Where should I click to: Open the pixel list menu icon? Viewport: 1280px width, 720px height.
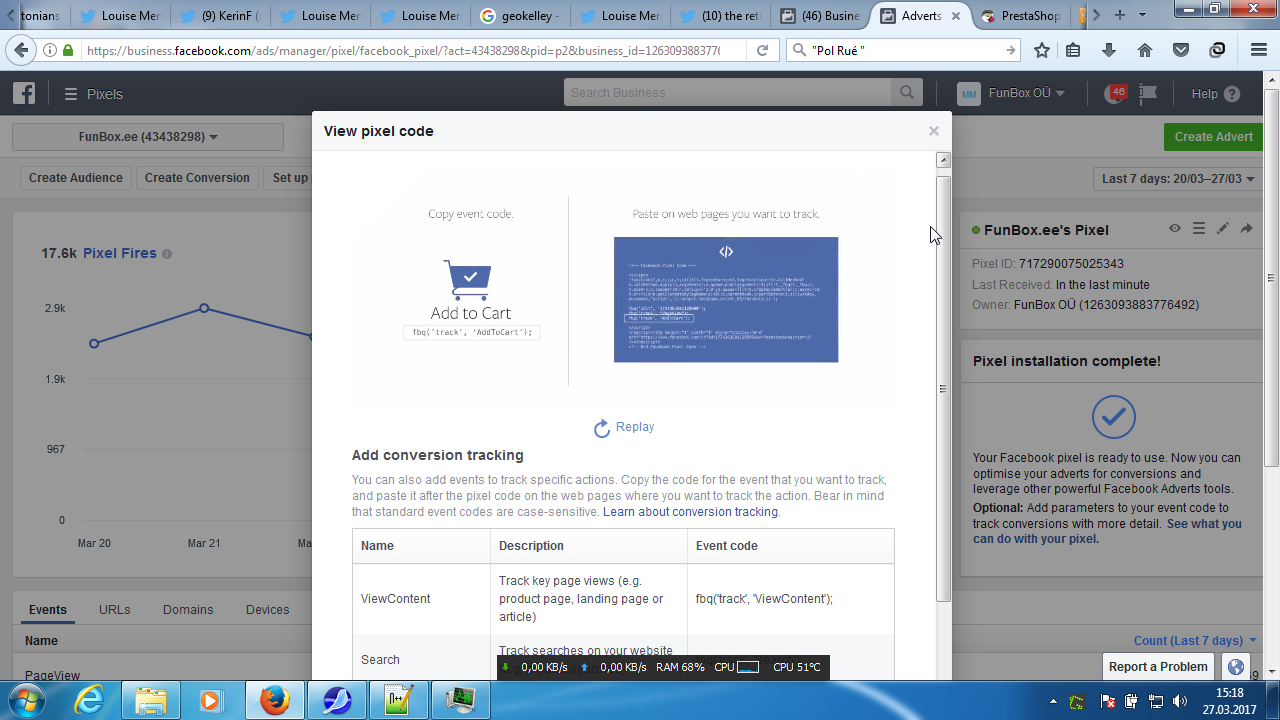coord(1199,229)
